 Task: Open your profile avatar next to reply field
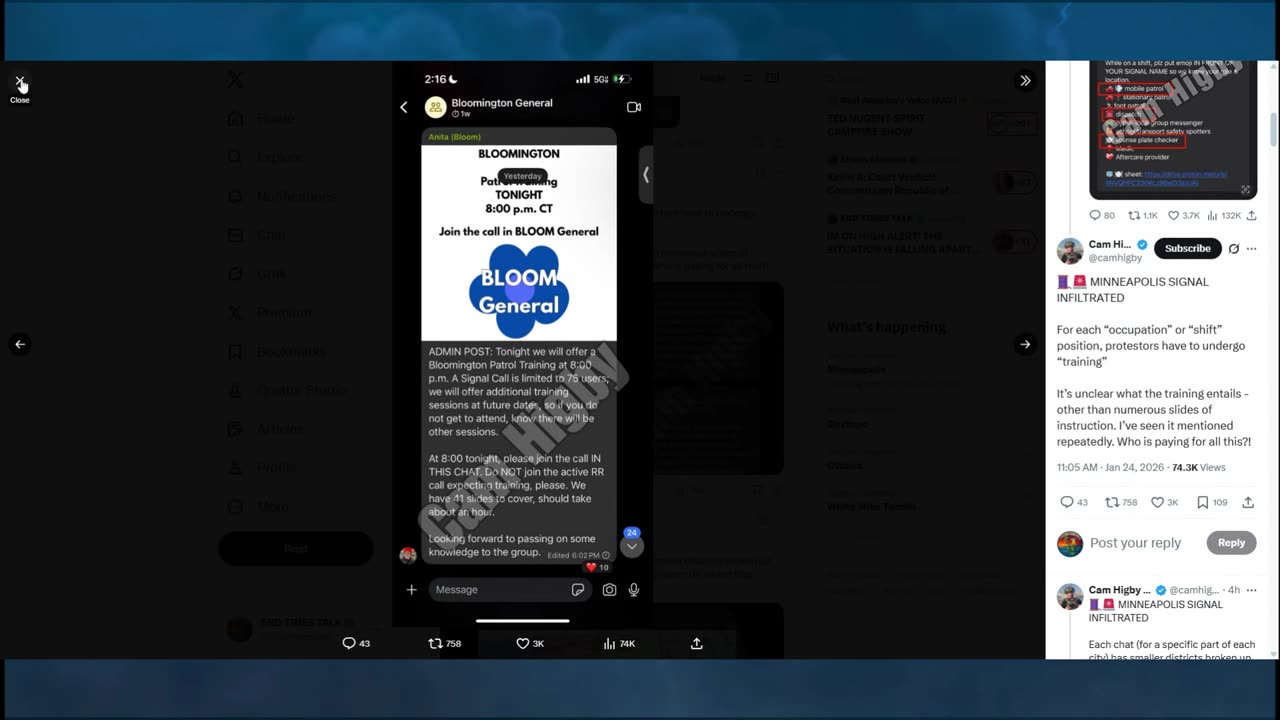click(x=1070, y=543)
